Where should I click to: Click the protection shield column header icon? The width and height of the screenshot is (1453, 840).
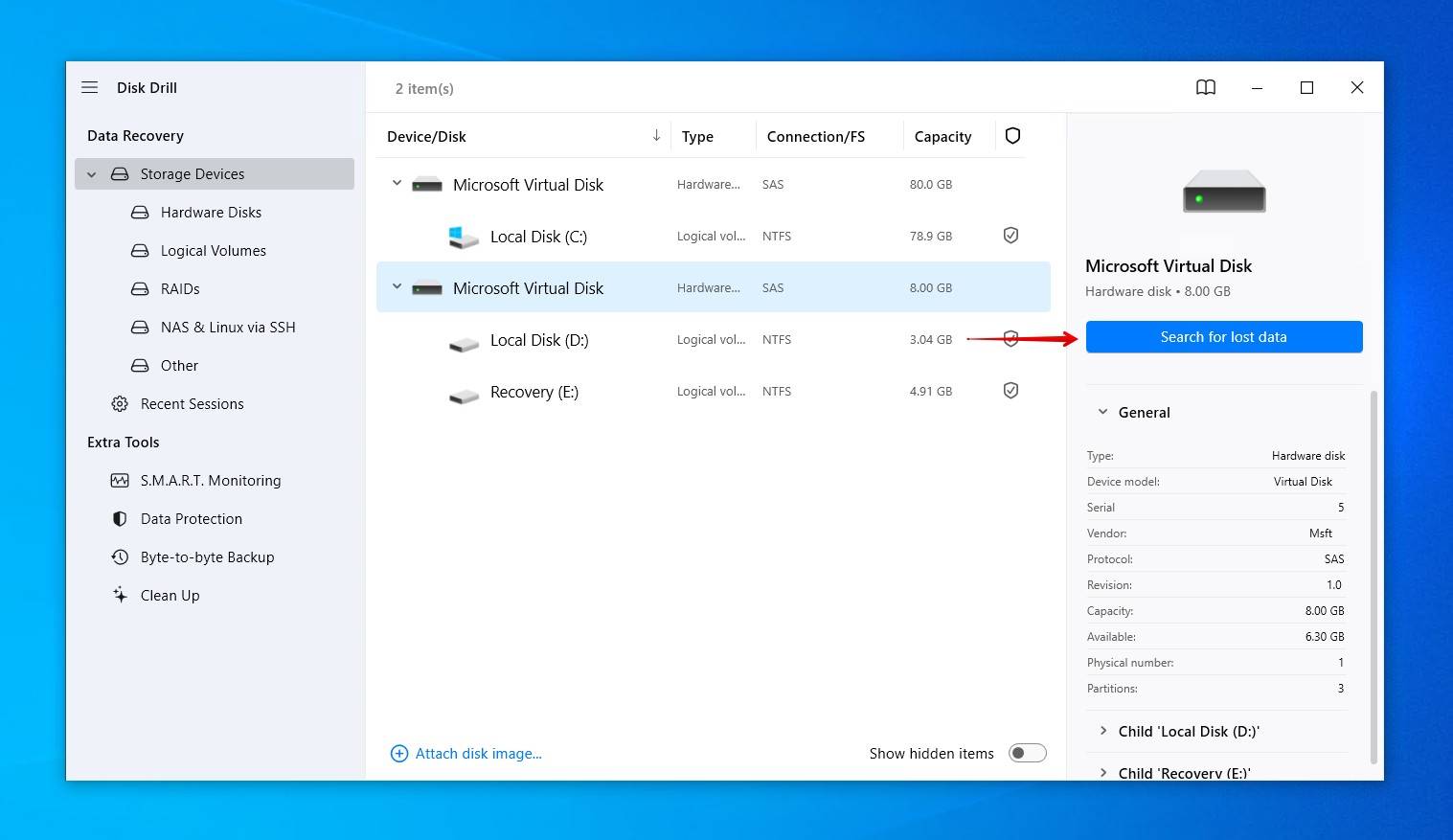(1012, 136)
